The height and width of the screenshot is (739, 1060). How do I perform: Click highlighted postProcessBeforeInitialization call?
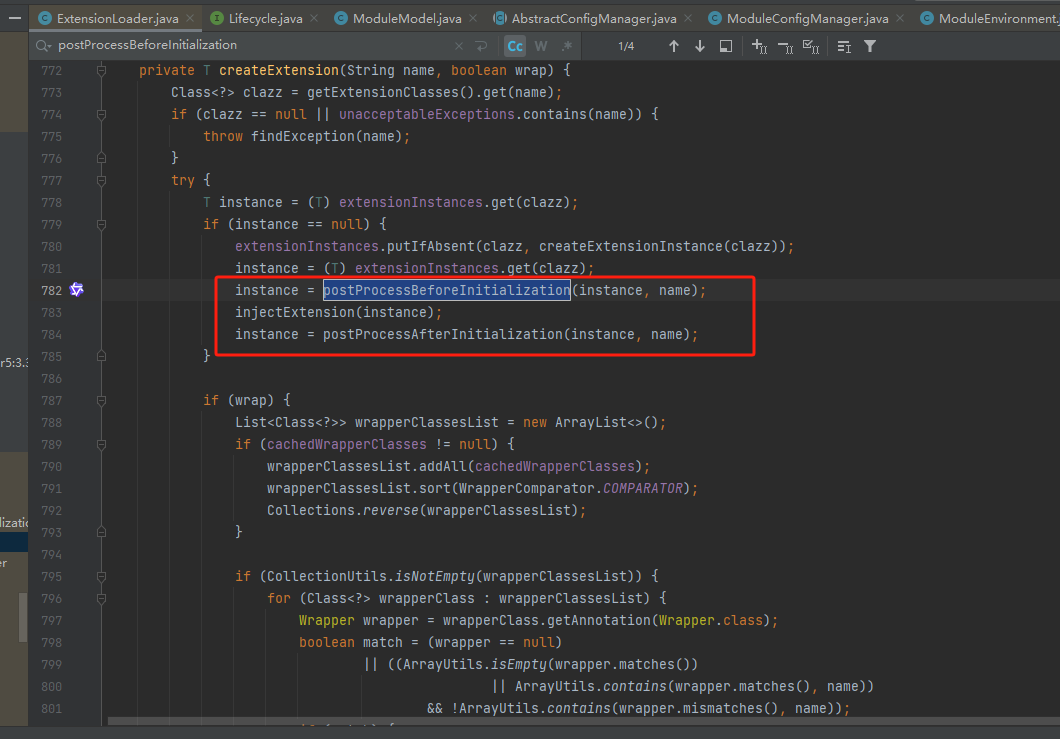tap(446, 290)
